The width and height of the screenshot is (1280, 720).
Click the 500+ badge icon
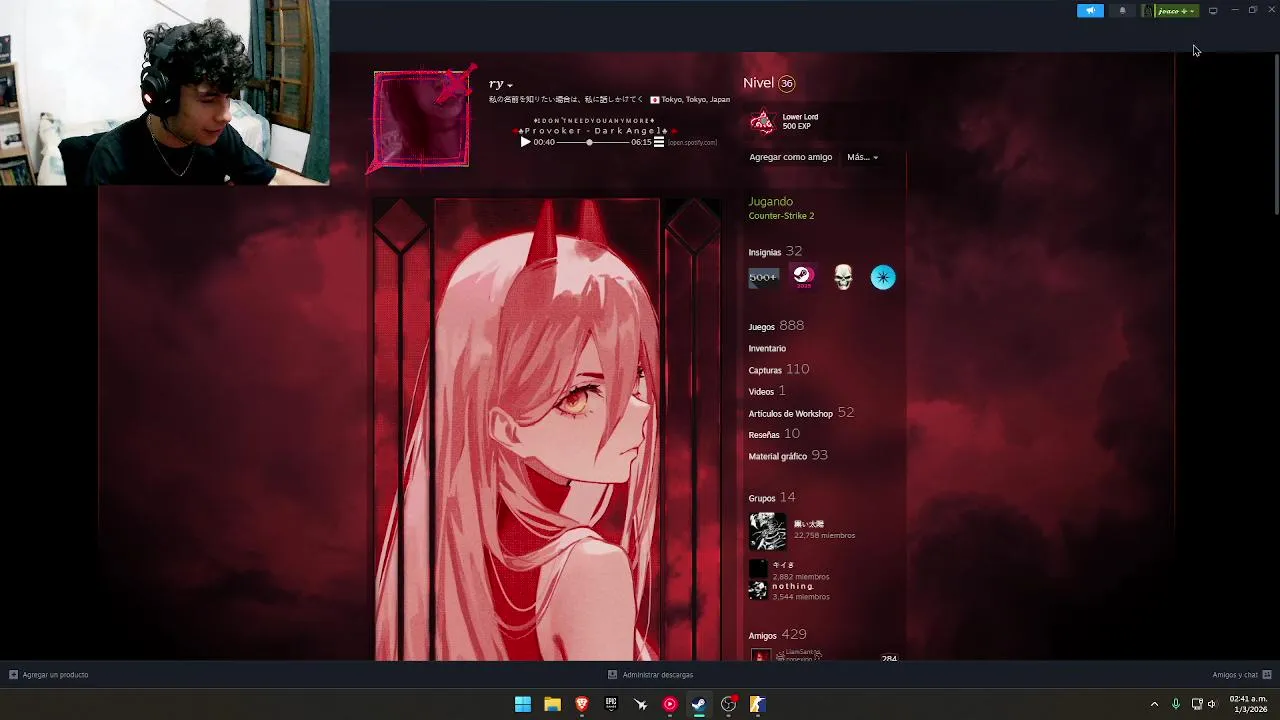pyautogui.click(x=763, y=277)
